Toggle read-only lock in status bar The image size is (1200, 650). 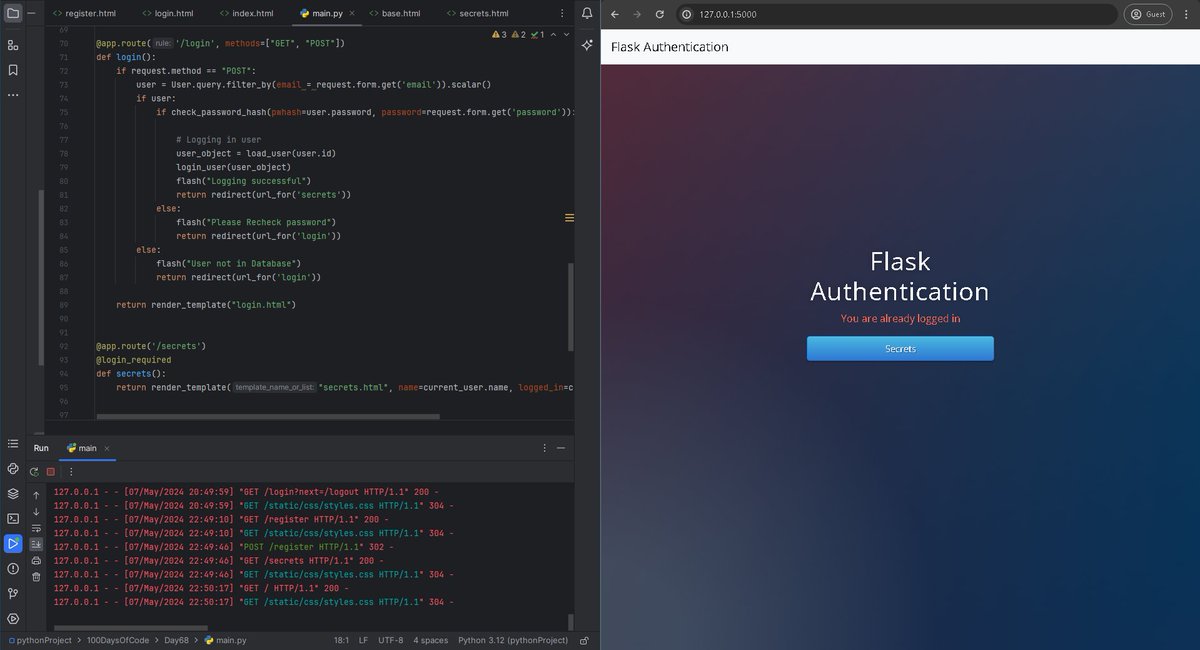(x=584, y=640)
